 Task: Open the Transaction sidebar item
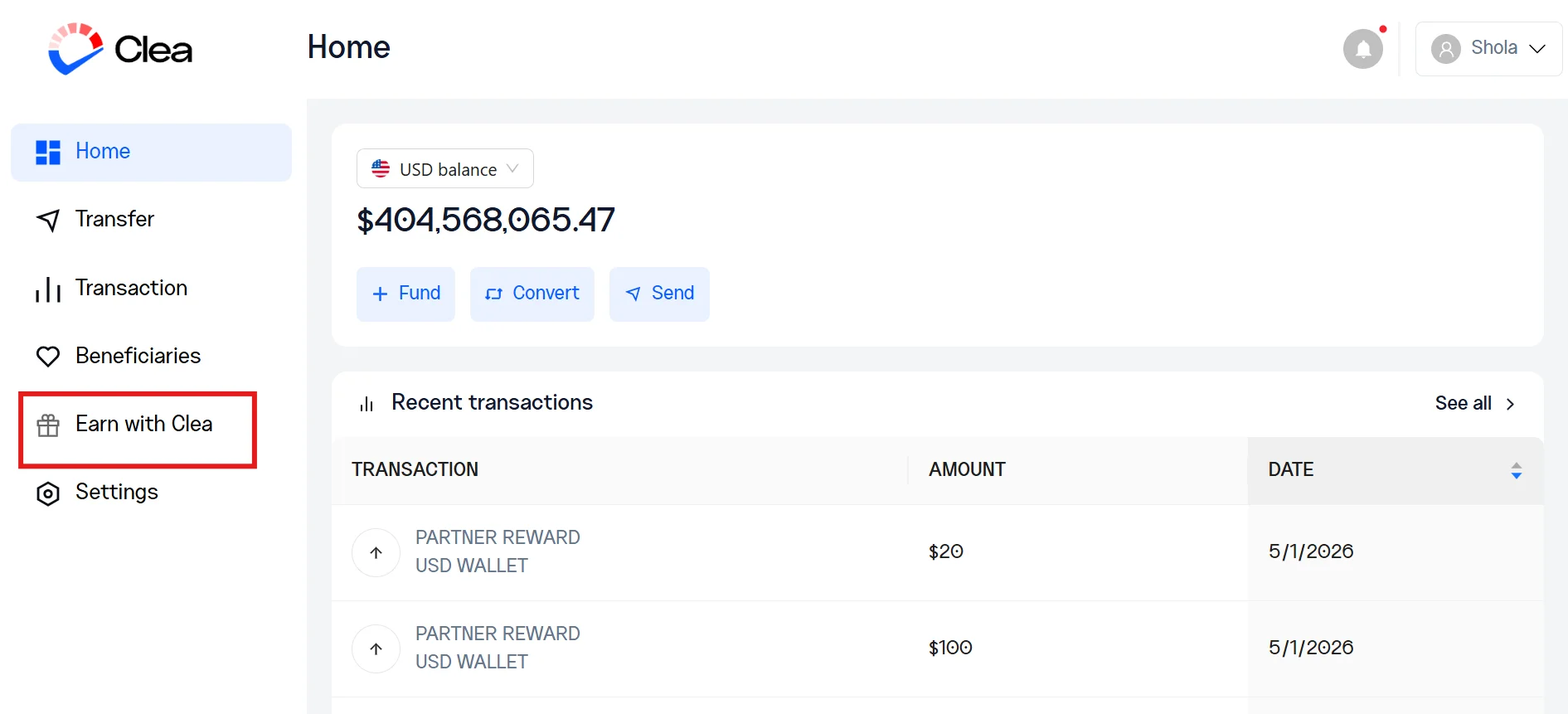coord(131,288)
